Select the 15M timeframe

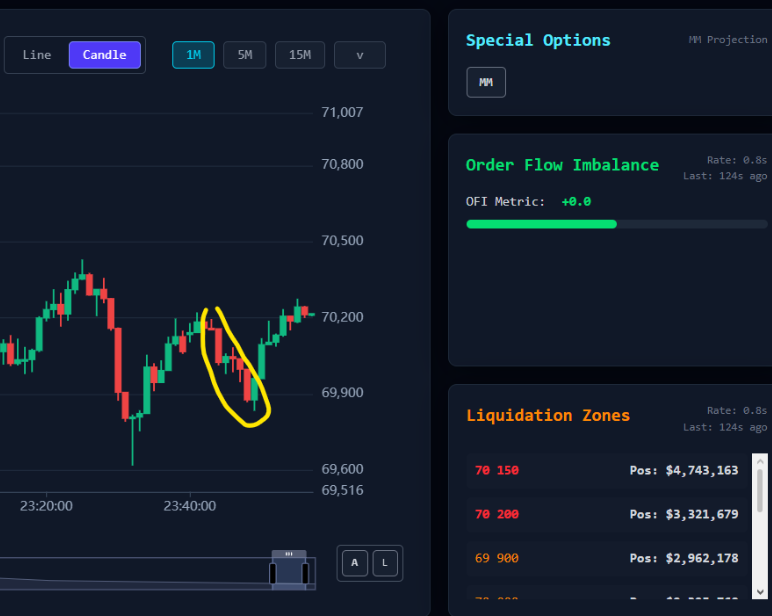[300, 55]
